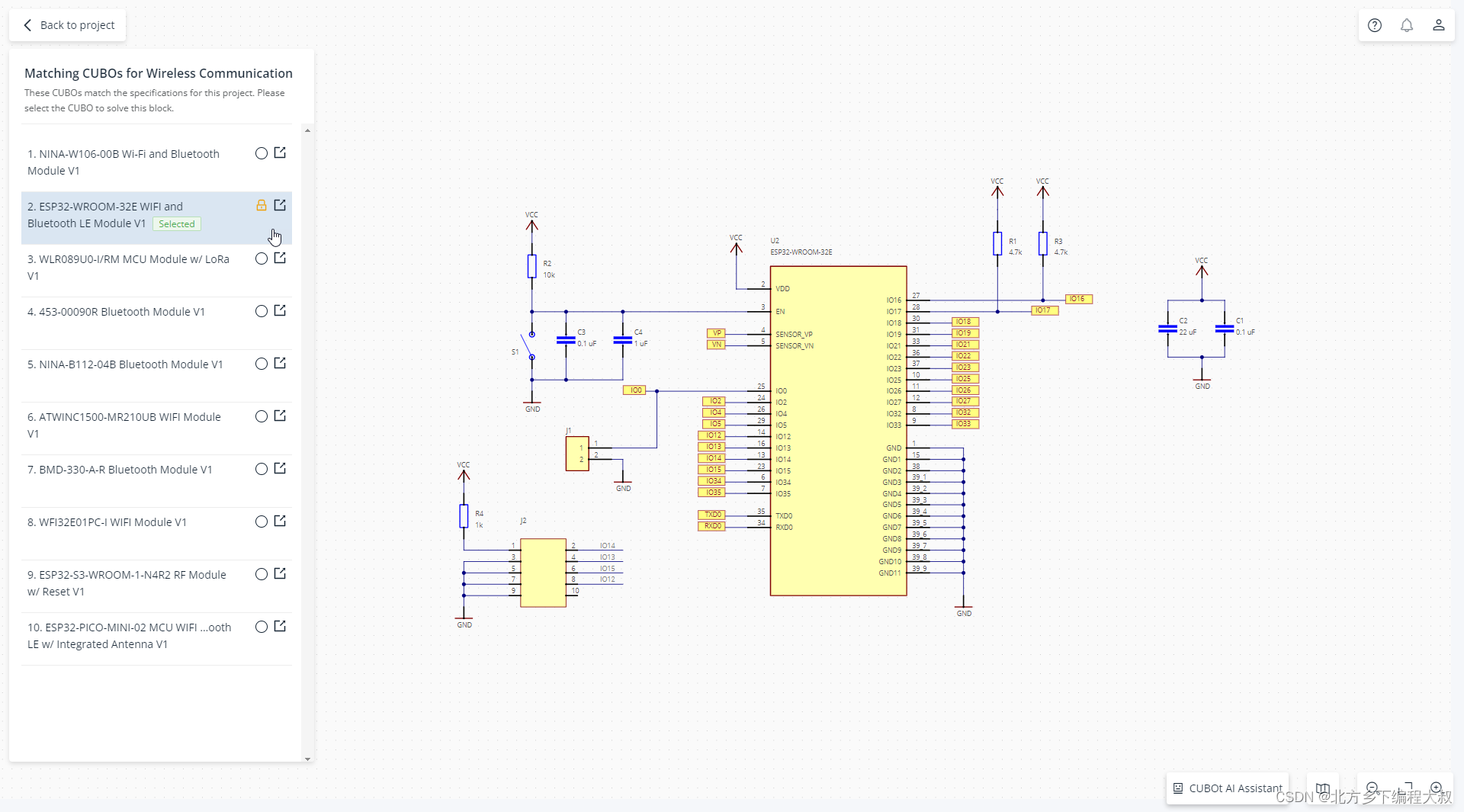Click the TXD0 net label in schematic
Image resolution: width=1464 pixels, height=812 pixels.
click(x=711, y=515)
